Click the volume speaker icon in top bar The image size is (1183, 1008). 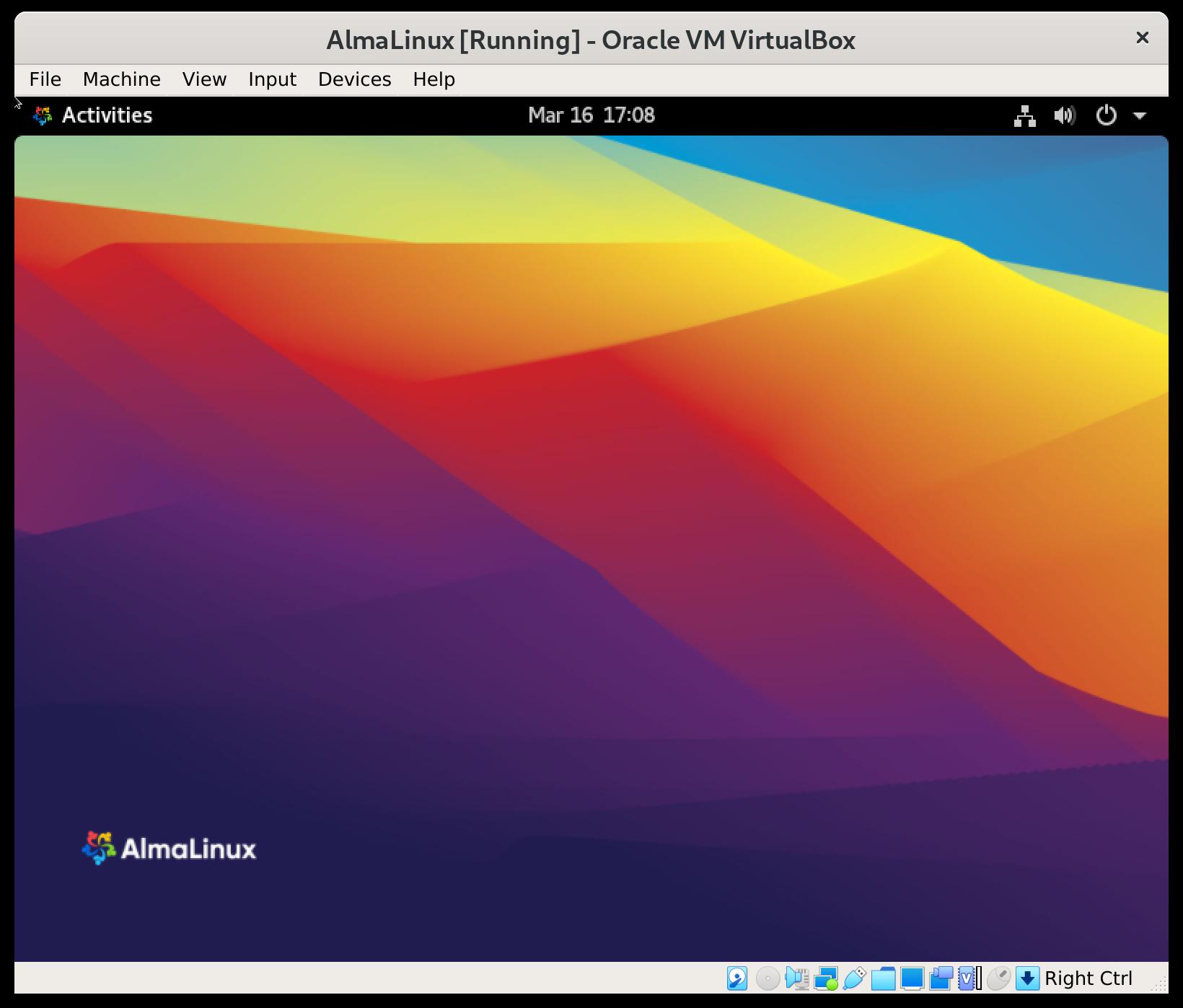click(x=1065, y=115)
